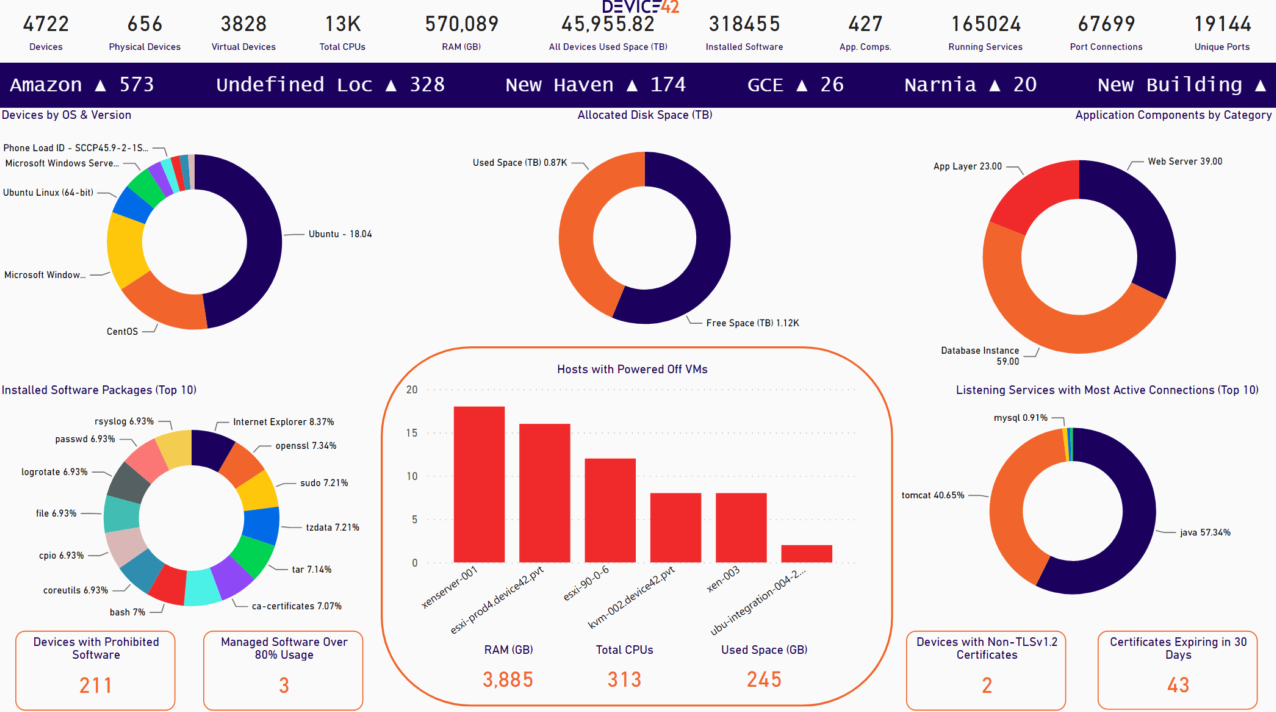Click the Devices with Non-TLSv1.2 Certificates card

coord(986,670)
